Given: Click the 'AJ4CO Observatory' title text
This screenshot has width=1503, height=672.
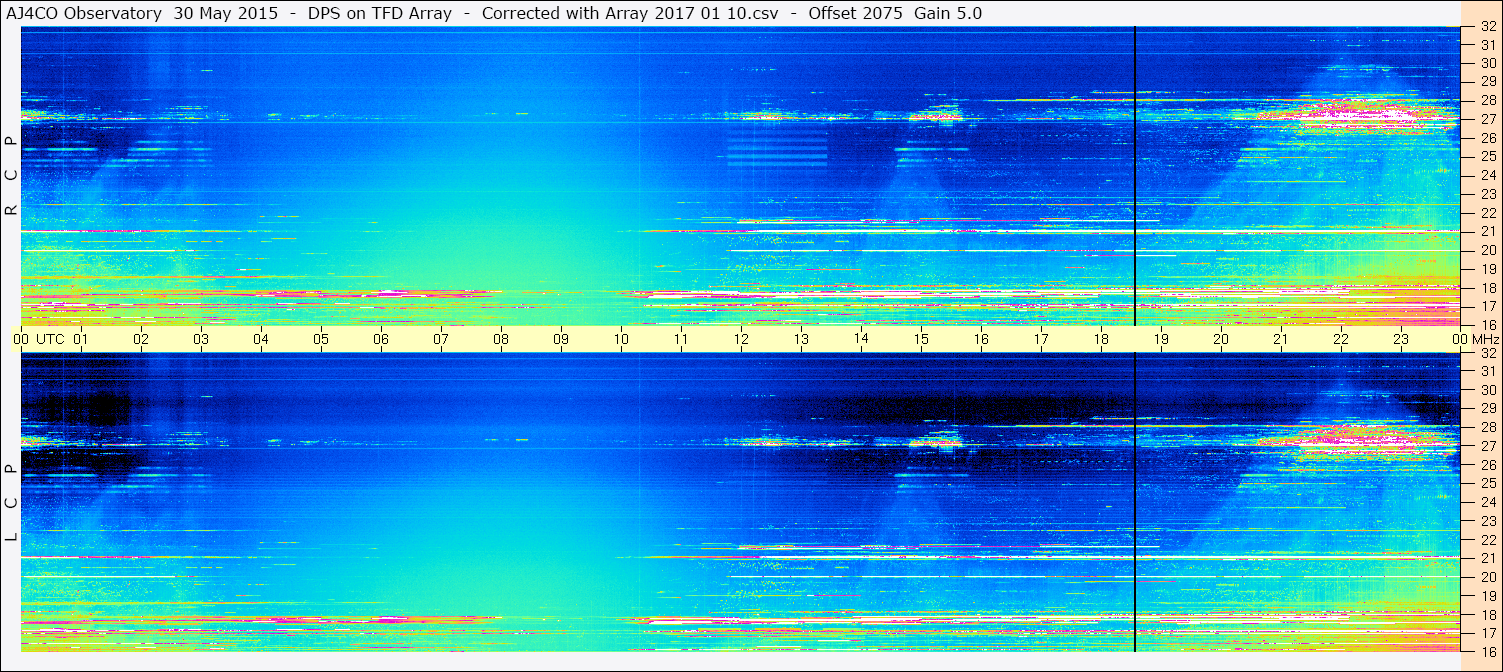Looking at the screenshot, I should [85, 14].
